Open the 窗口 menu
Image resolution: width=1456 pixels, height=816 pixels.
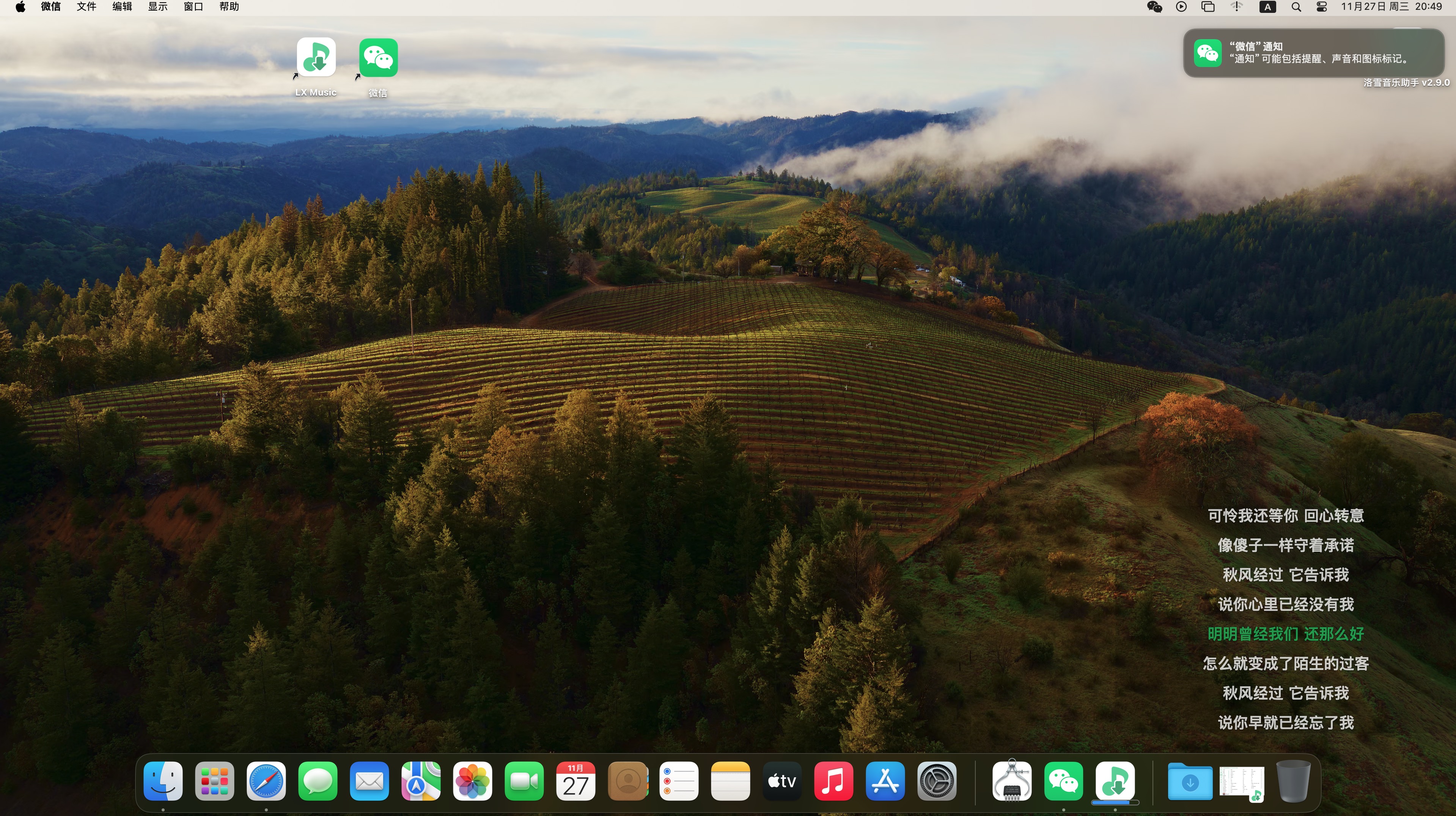tap(193, 7)
